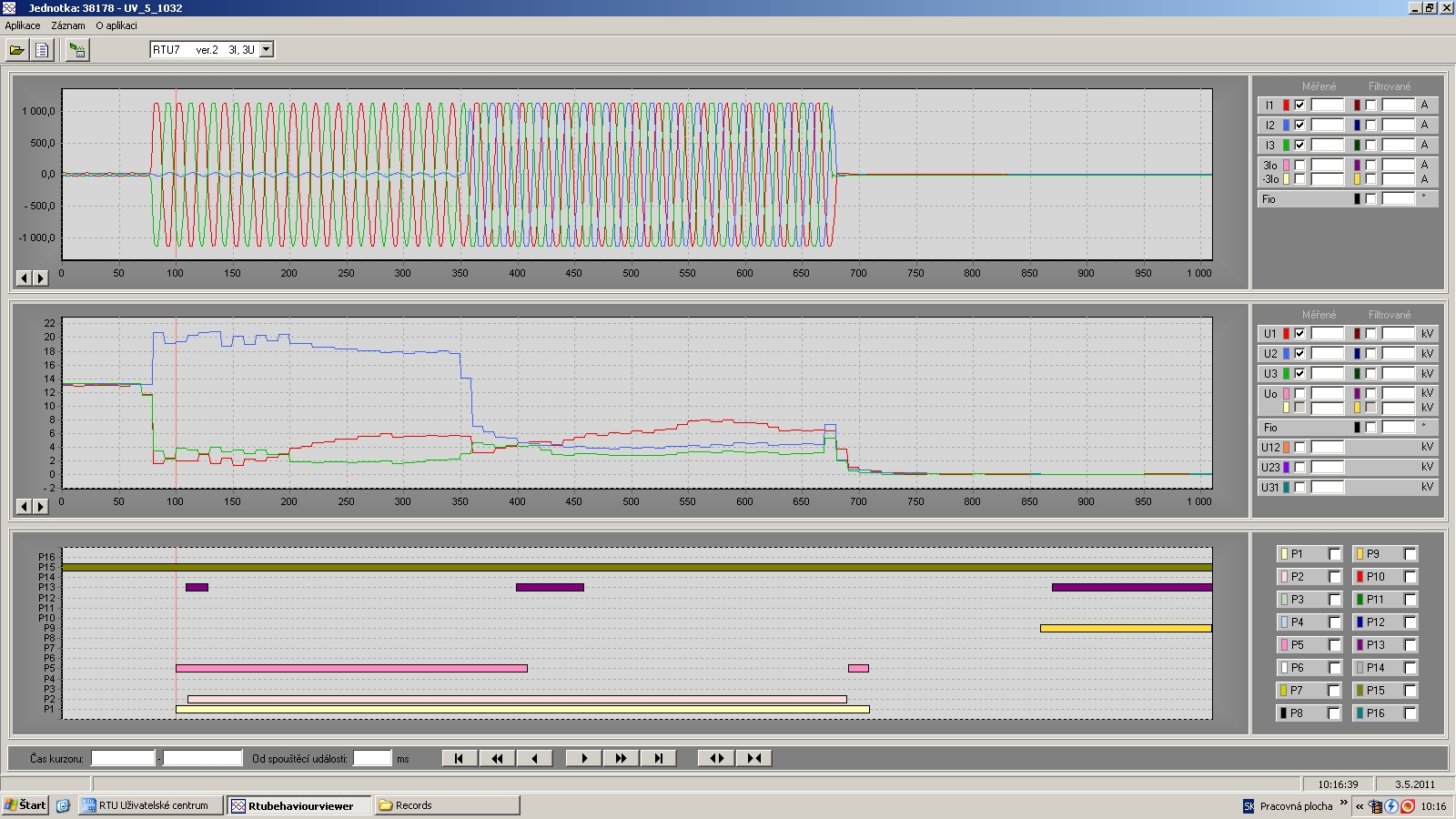Enable the filtered I1 checkbox

(1370, 106)
